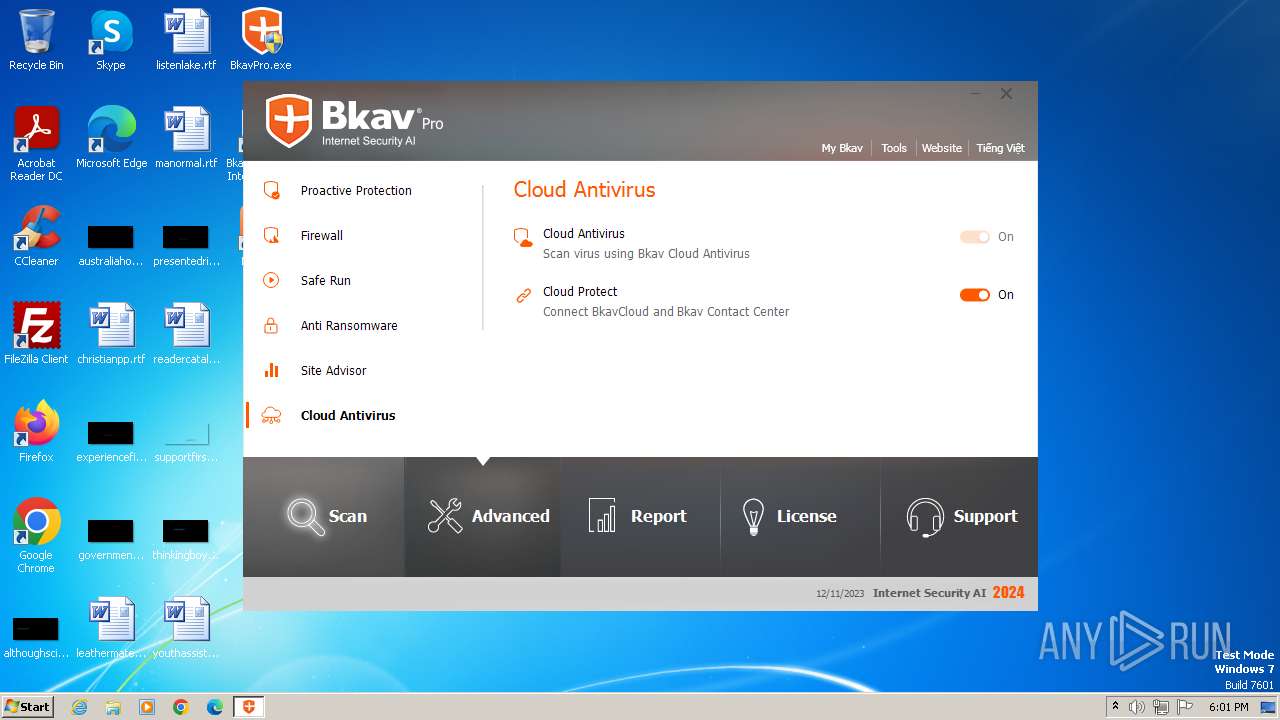Select the Microsoft Edge desktop shortcut
The width and height of the screenshot is (1280, 720).
pos(111,139)
